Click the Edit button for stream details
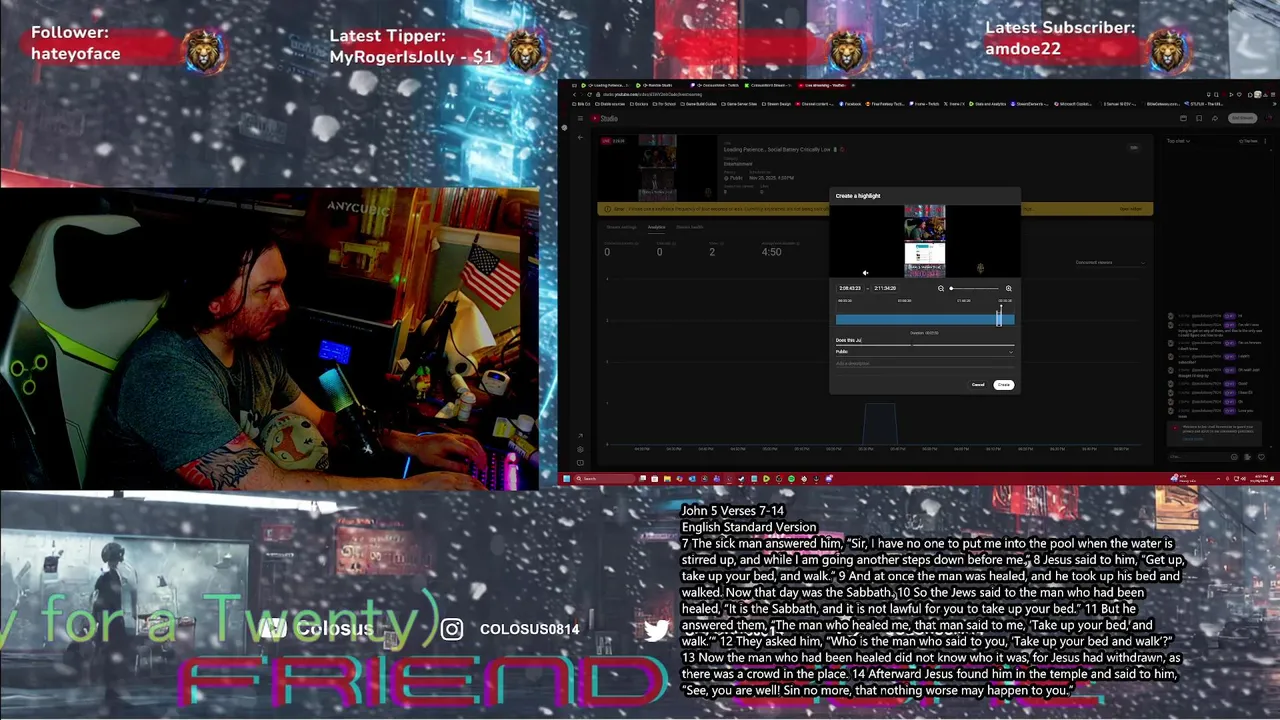 [1134, 147]
